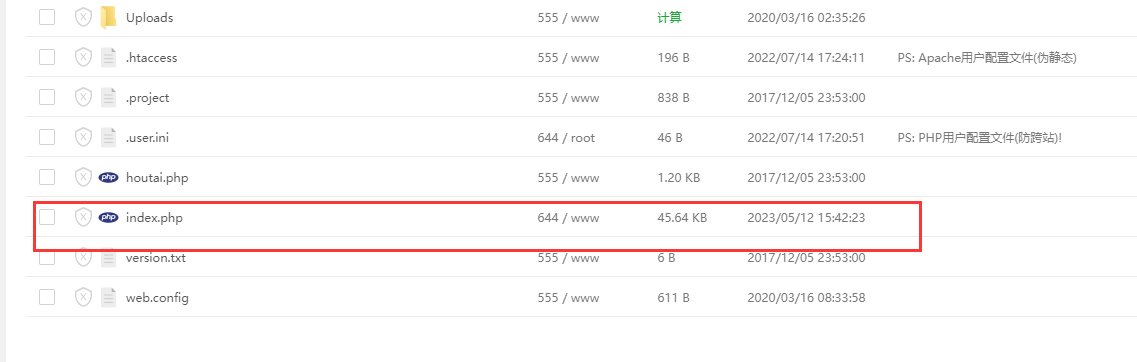Image resolution: width=1137 pixels, height=362 pixels.
Task: Toggle the checkbox for .user.ini
Action: [47, 137]
